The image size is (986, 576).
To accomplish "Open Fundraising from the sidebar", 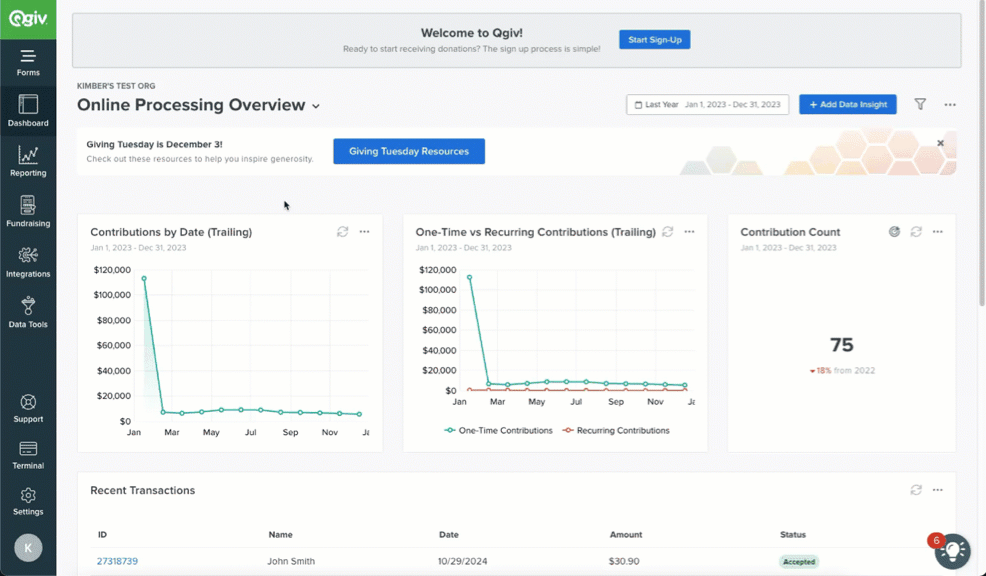I will pos(28,211).
